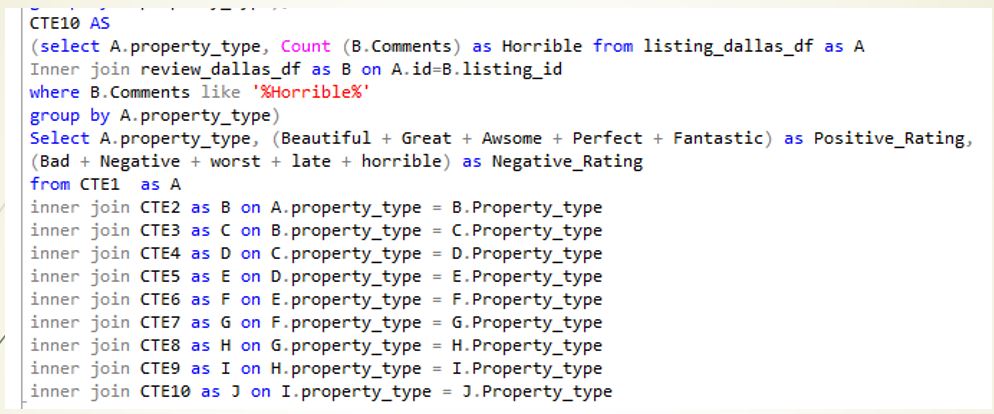Image resolution: width=994 pixels, height=414 pixels.
Task: Click 'CTE7' in the join list
Action: click(160, 323)
